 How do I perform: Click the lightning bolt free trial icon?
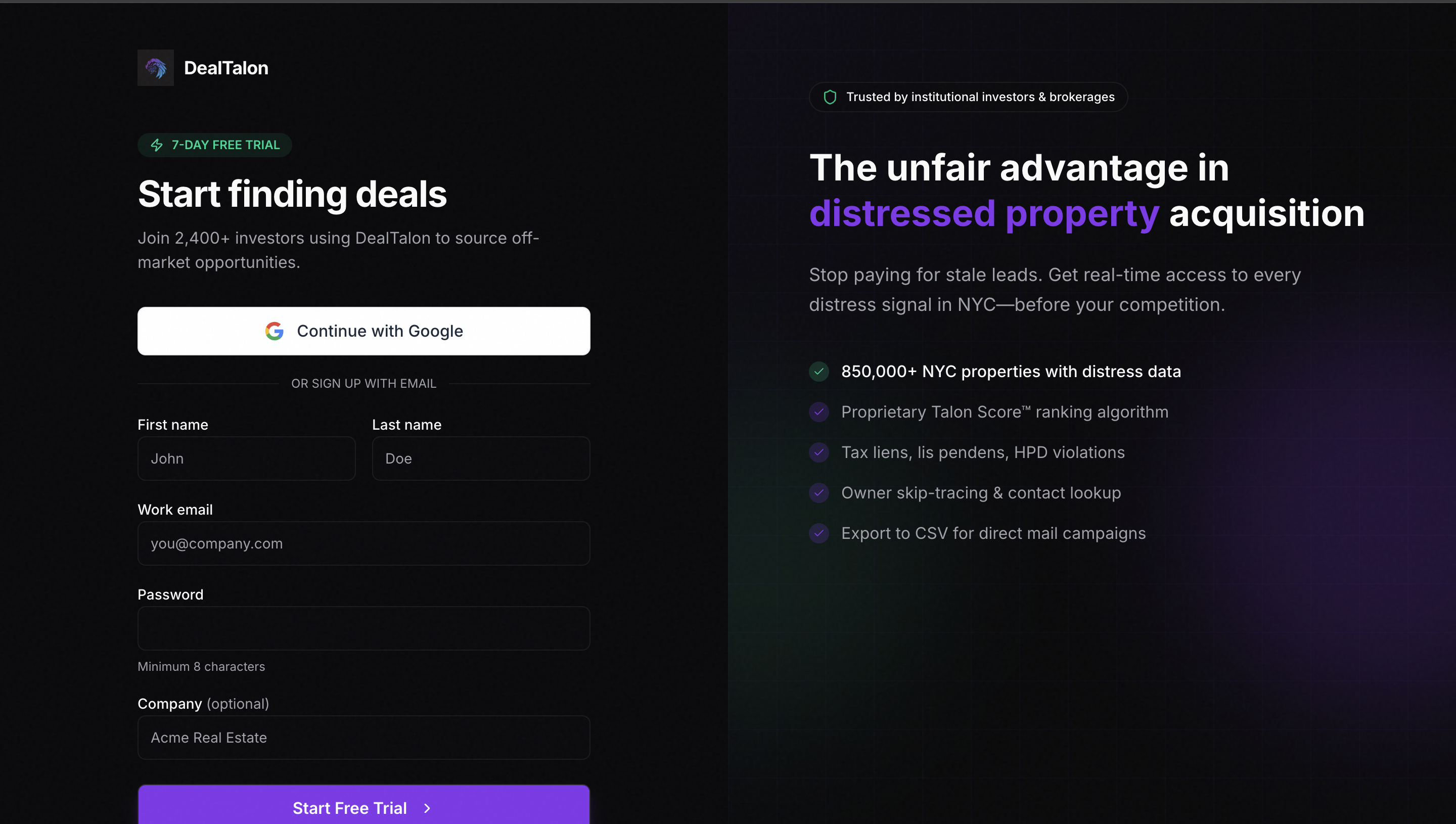[157, 146]
